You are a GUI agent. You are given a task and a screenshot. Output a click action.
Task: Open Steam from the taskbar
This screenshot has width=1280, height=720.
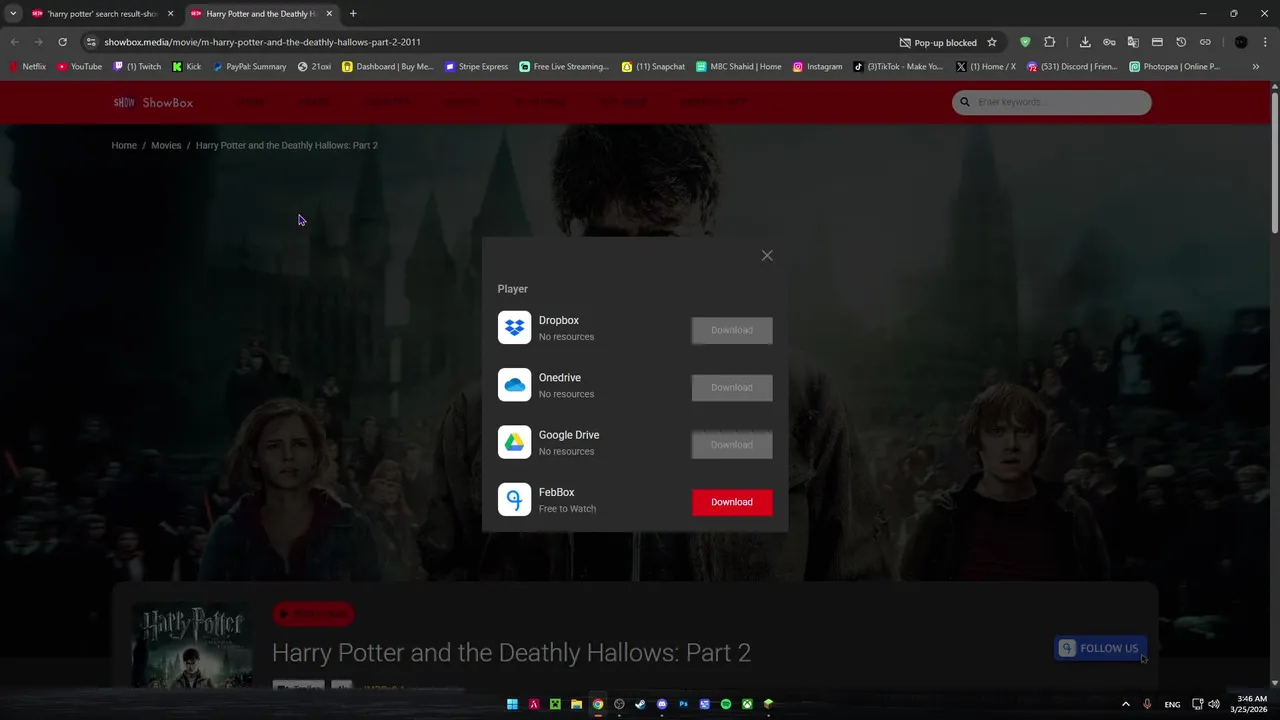click(x=640, y=704)
